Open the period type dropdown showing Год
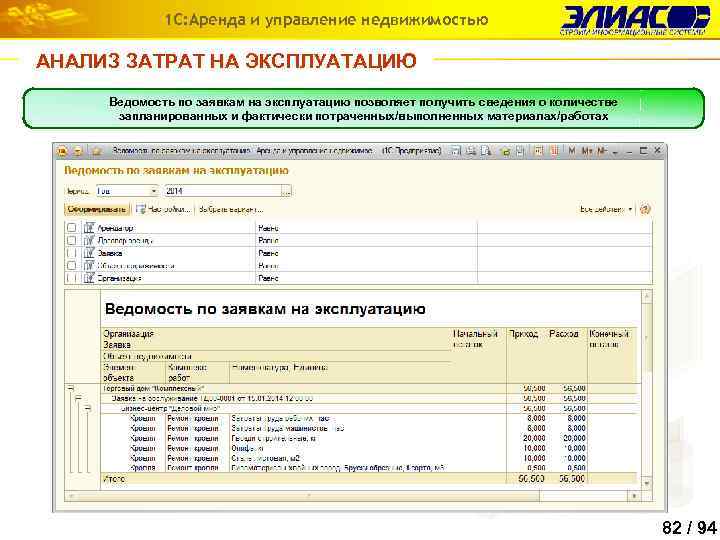 point(154,191)
